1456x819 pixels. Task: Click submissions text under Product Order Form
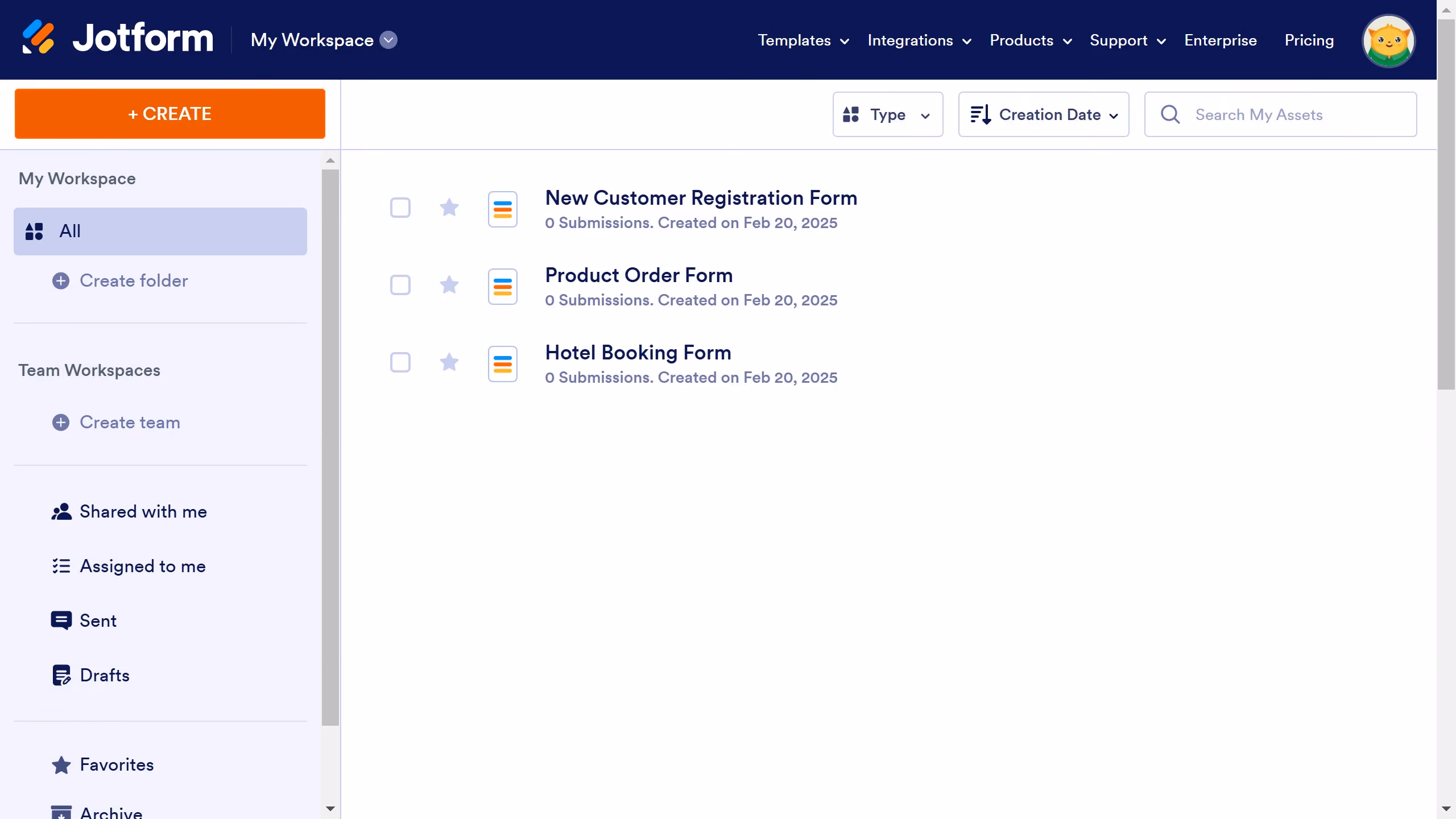(691, 300)
